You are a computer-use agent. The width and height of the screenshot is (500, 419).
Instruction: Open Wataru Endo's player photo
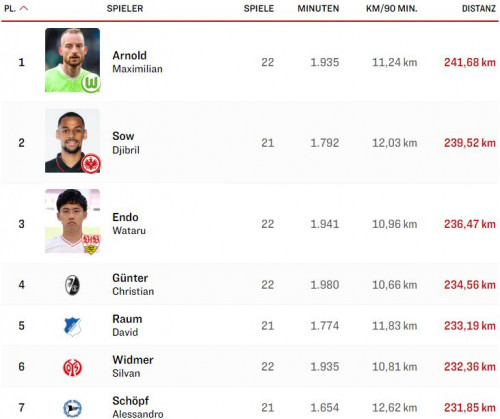click(x=72, y=221)
